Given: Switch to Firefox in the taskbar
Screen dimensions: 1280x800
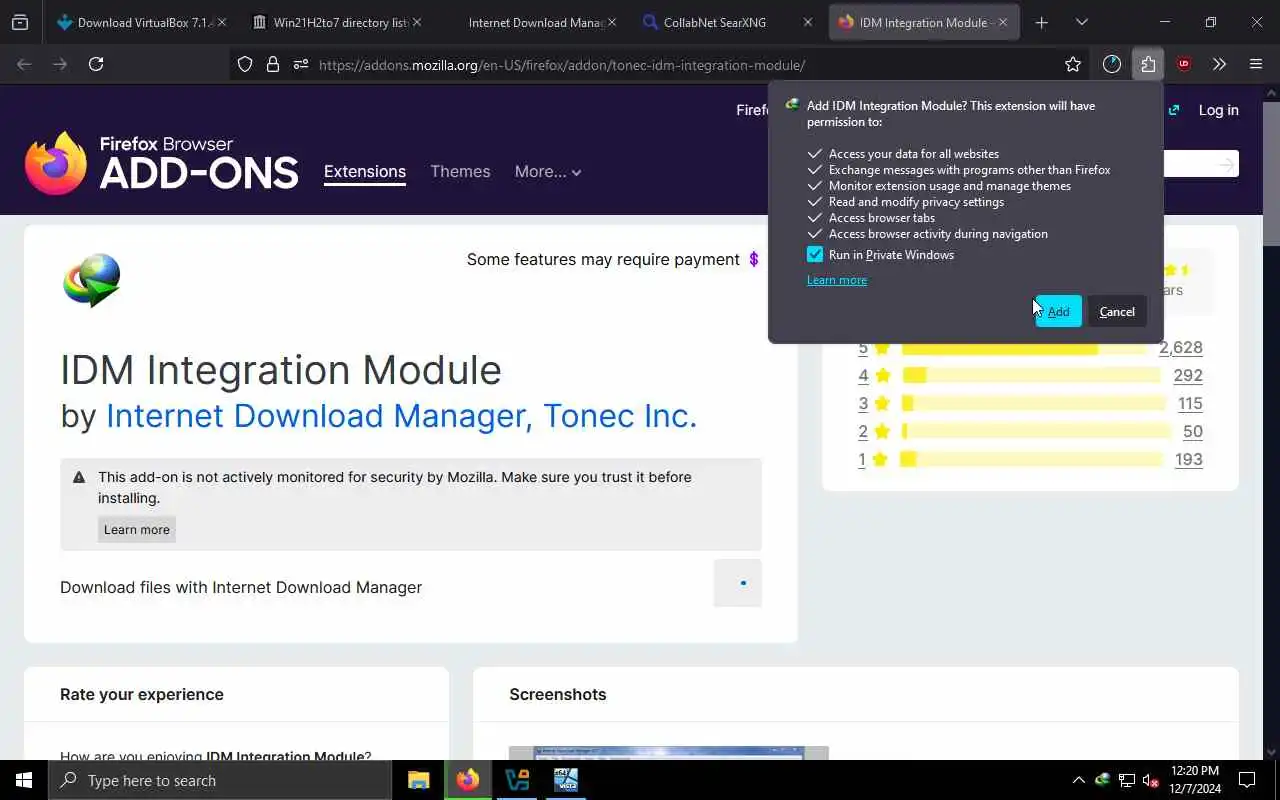Looking at the screenshot, I should tap(468, 780).
